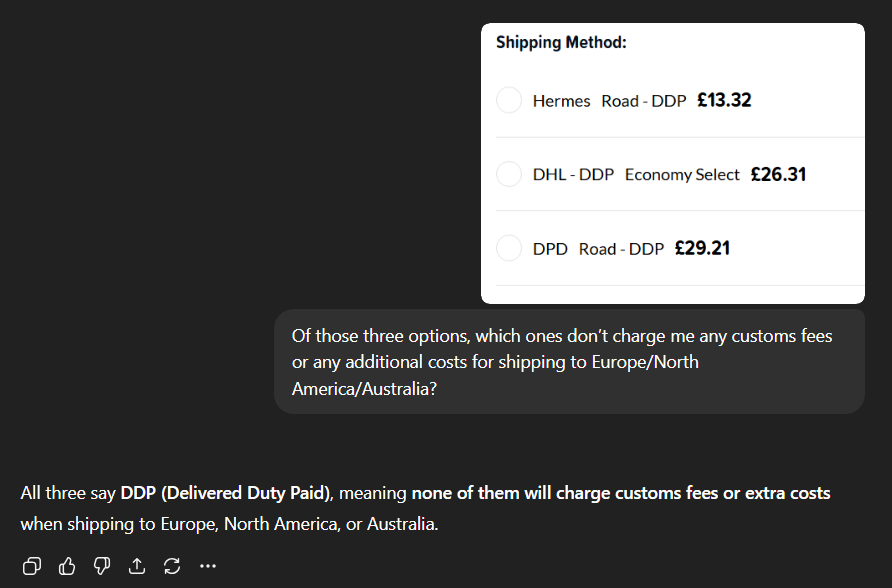Viewport: 892px width, 588px height.
Task: Regenerate the response
Action: [172, 566]
